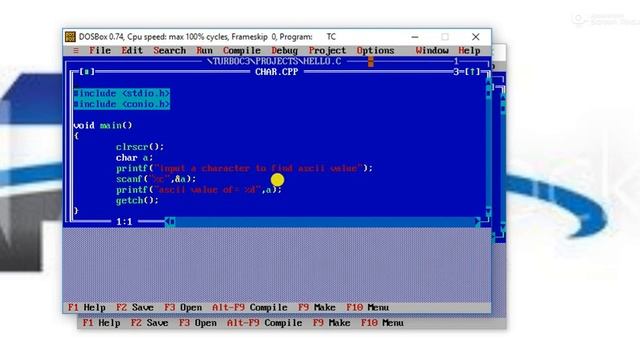
Task: Click the CHAR.CPP window title
Action: pos(277,72)
